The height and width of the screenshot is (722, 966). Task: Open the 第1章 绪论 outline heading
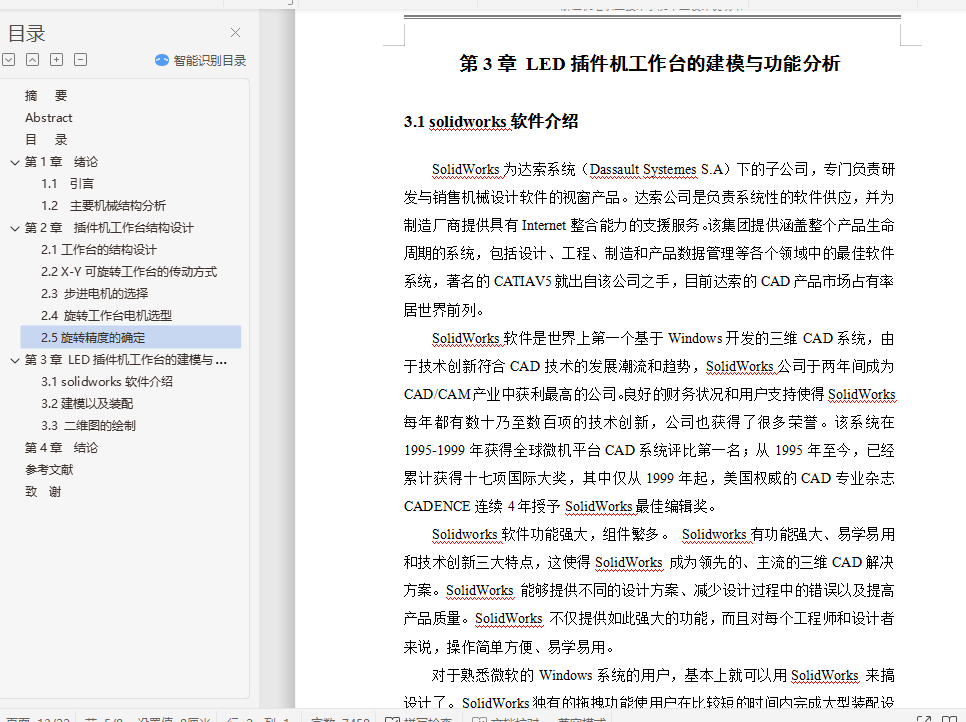pos(61,162)
